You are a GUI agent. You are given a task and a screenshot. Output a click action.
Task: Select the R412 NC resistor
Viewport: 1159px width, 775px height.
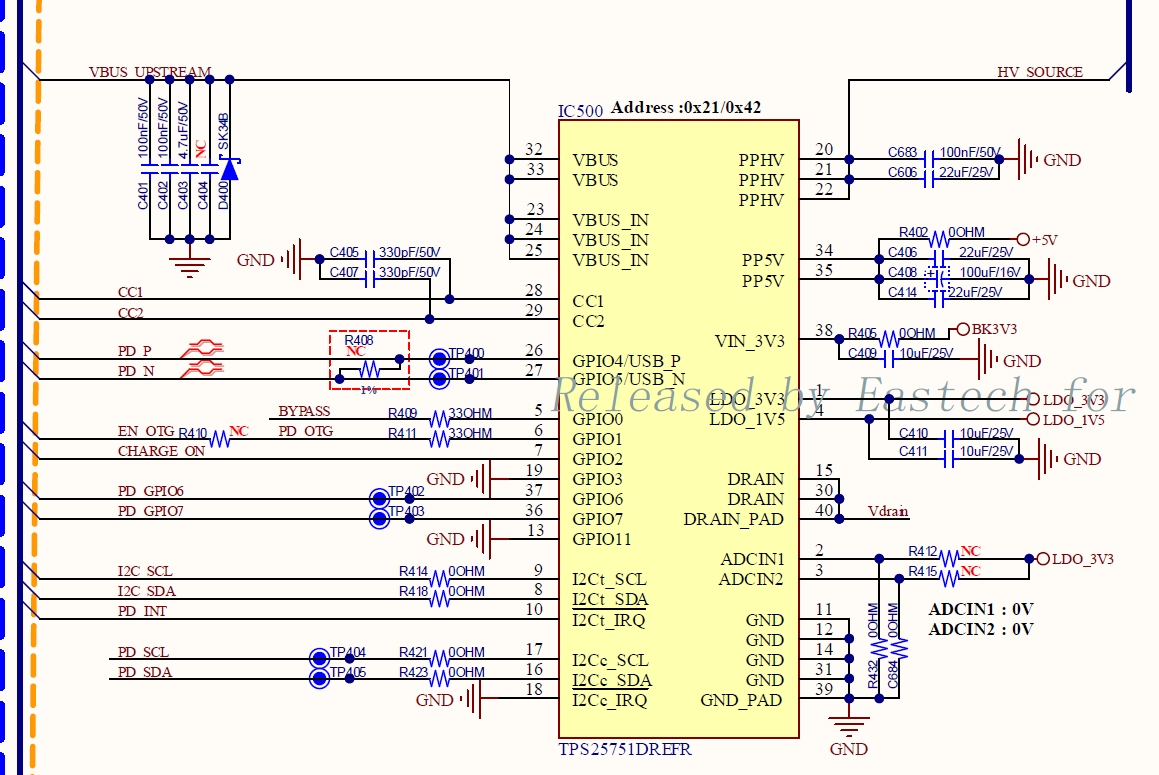(948, 559)
